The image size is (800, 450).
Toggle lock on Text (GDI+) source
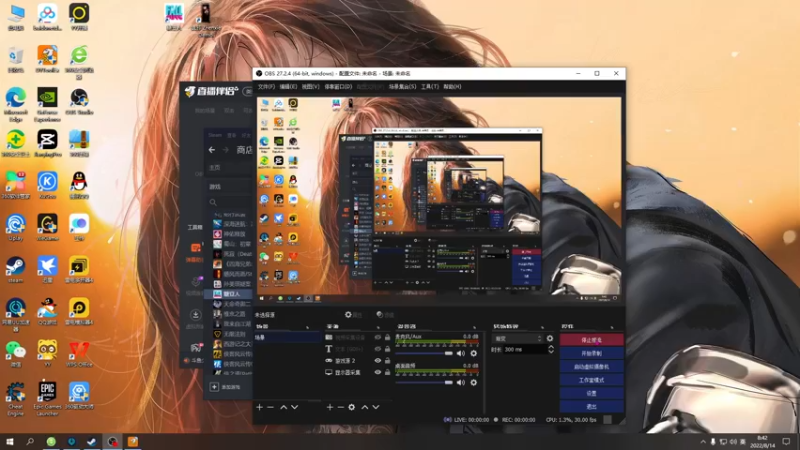pyautogui.click(x=387, y=349)
